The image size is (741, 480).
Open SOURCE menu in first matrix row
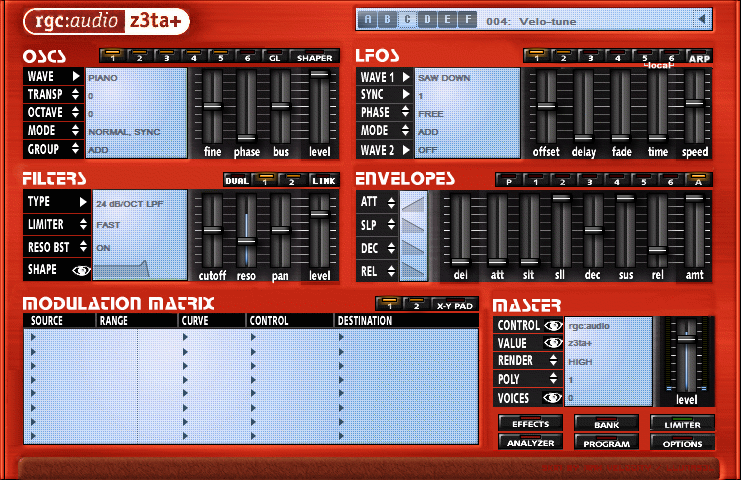click(x=33, y=337)
